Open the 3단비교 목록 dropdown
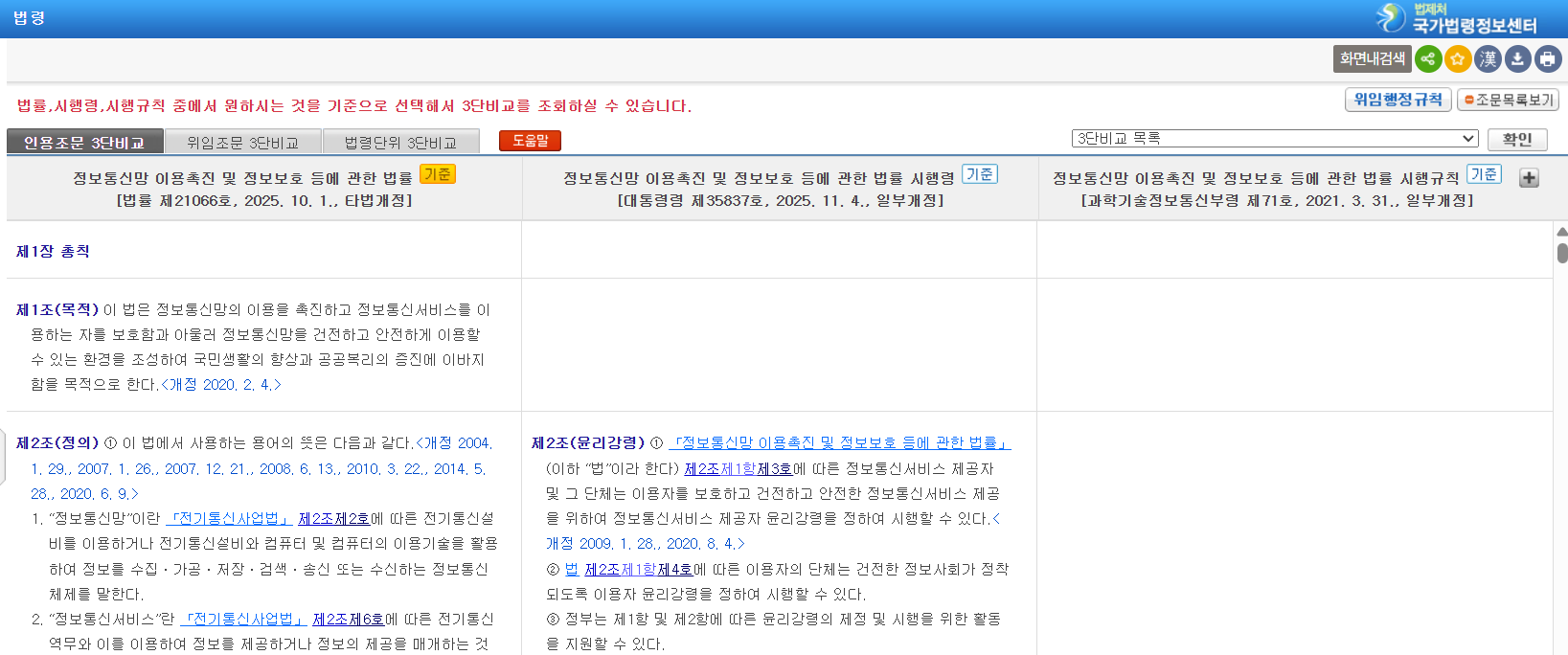This screenshot has width=1568, height=655. pyautogui.click(x=1274, y=139)
